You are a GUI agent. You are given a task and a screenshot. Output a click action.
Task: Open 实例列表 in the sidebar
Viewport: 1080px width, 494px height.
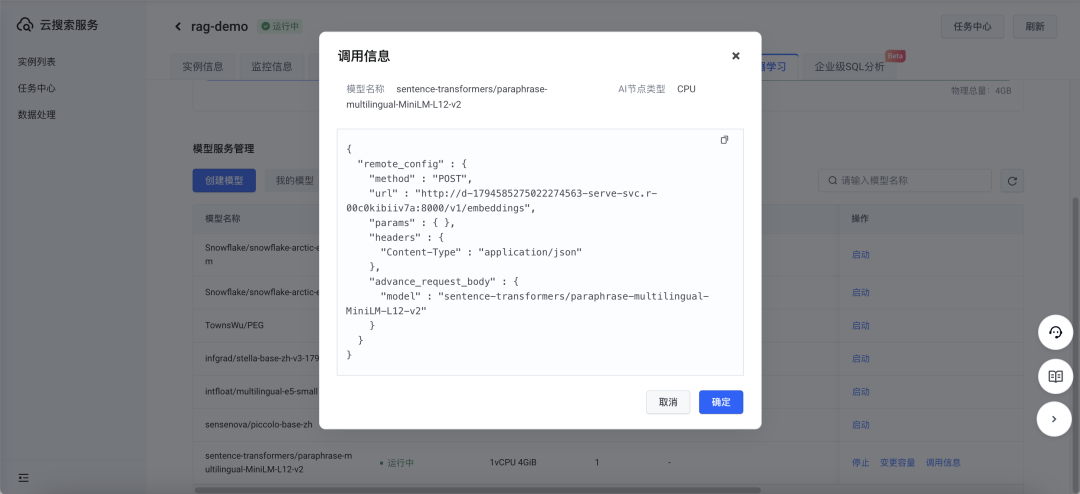click(x=37, y=62)
